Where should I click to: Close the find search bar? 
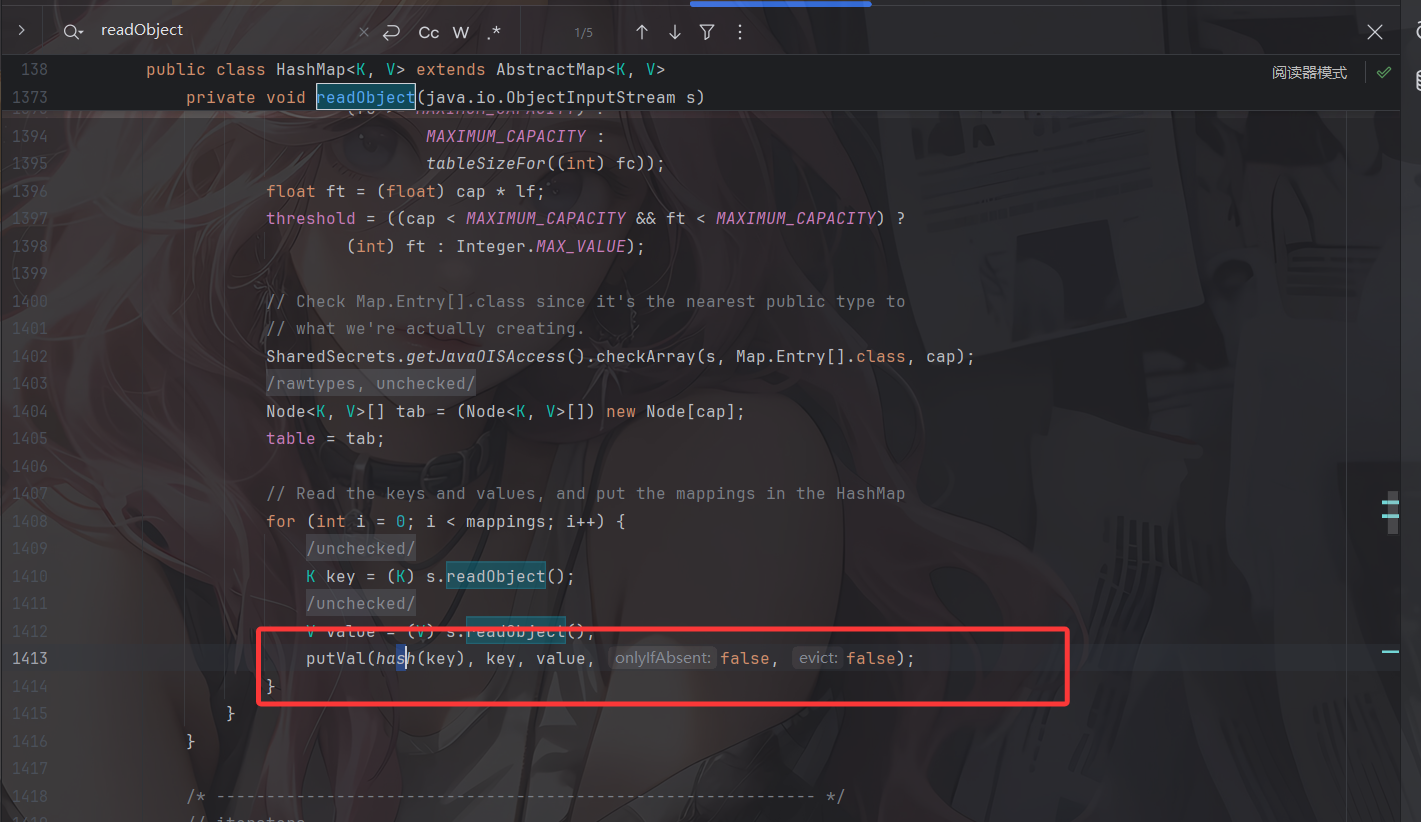(1375, 32)
